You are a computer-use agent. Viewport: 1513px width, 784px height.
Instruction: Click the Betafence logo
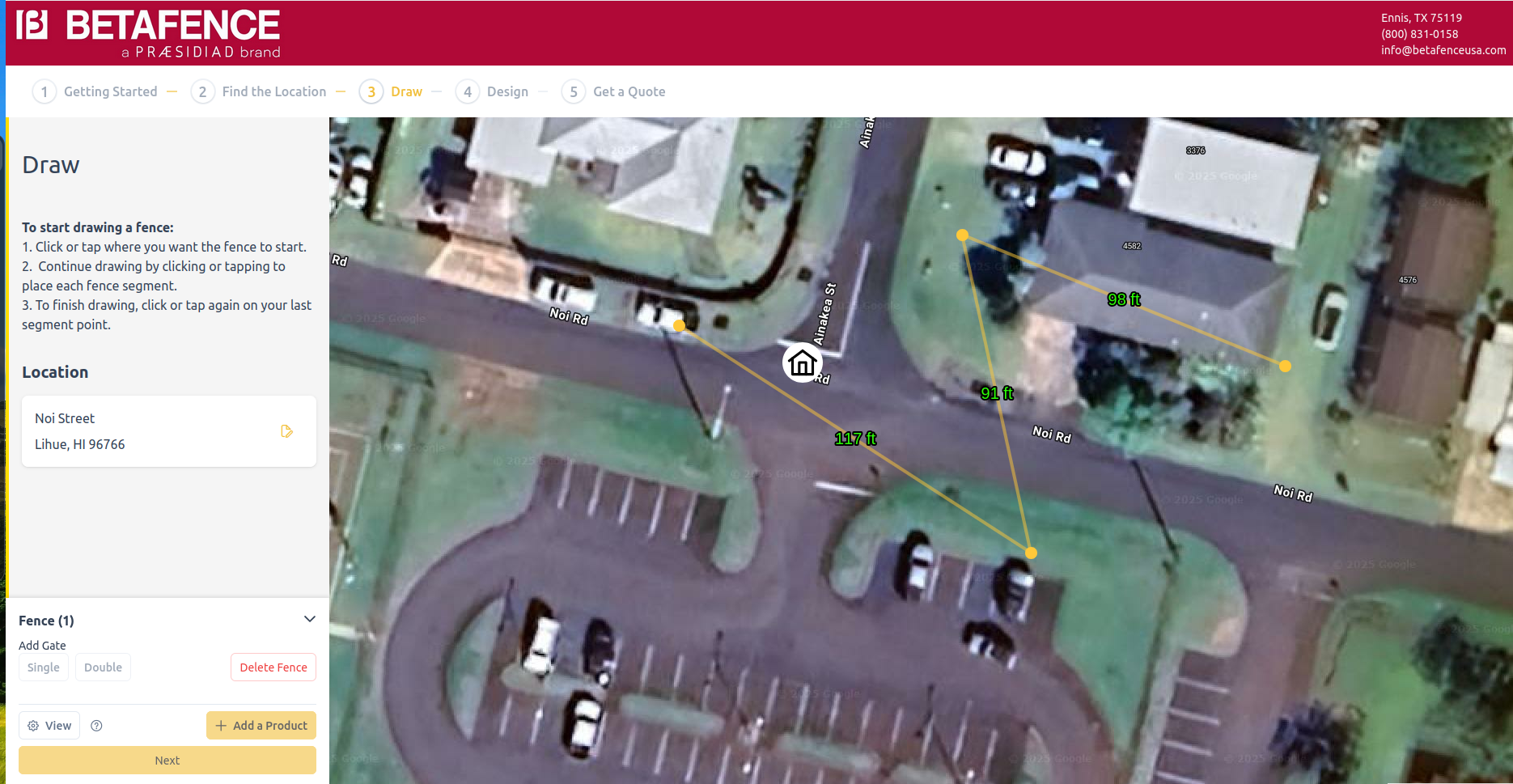pos(149,34)
